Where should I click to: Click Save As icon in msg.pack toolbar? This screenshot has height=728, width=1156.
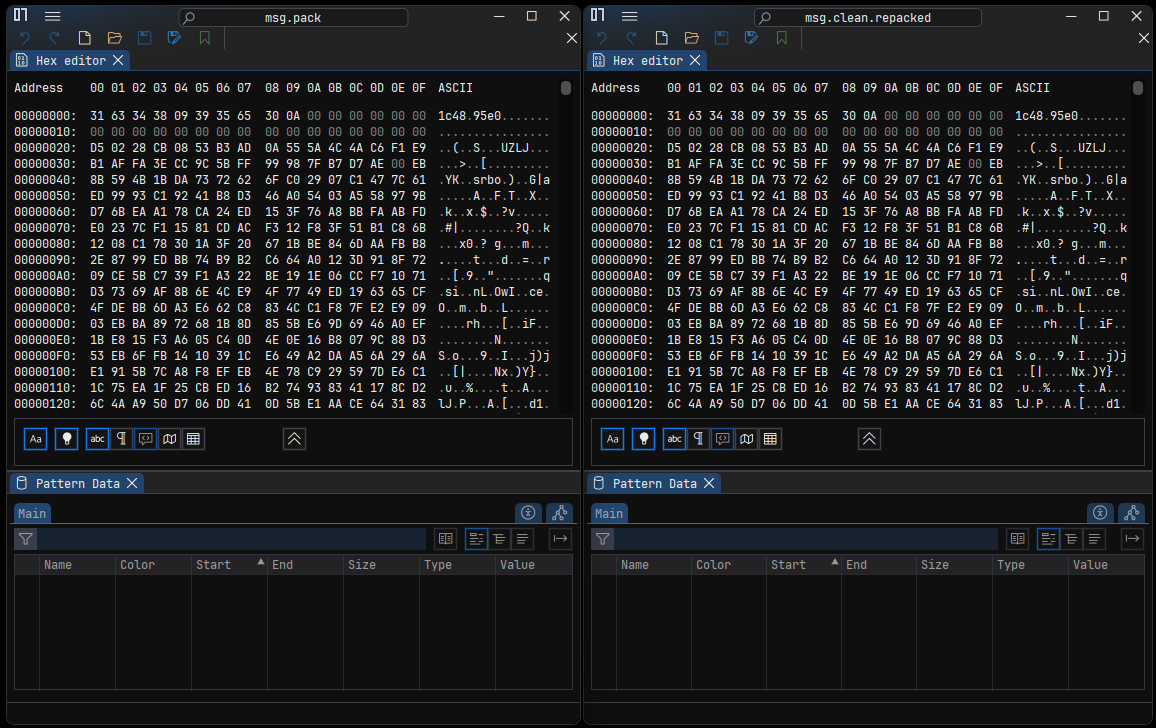pos(174,38)
